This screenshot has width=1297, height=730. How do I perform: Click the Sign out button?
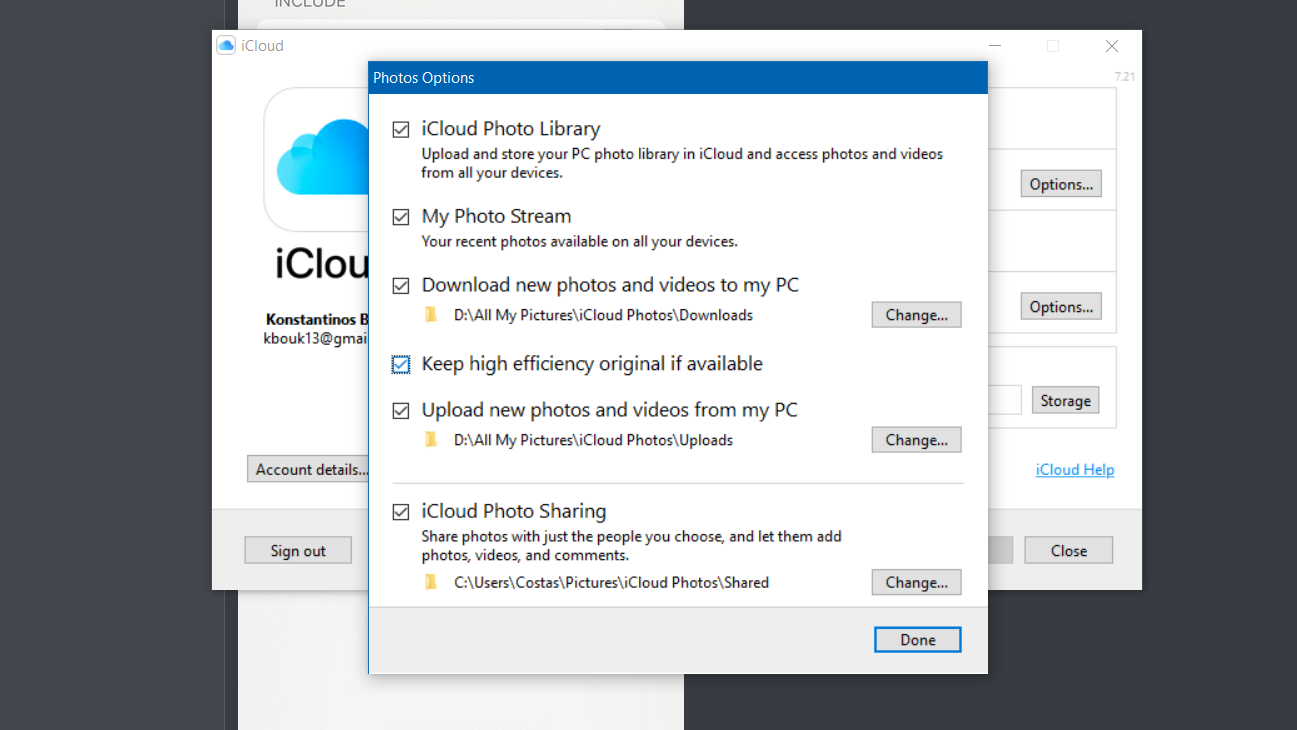(x=297, y=549)
